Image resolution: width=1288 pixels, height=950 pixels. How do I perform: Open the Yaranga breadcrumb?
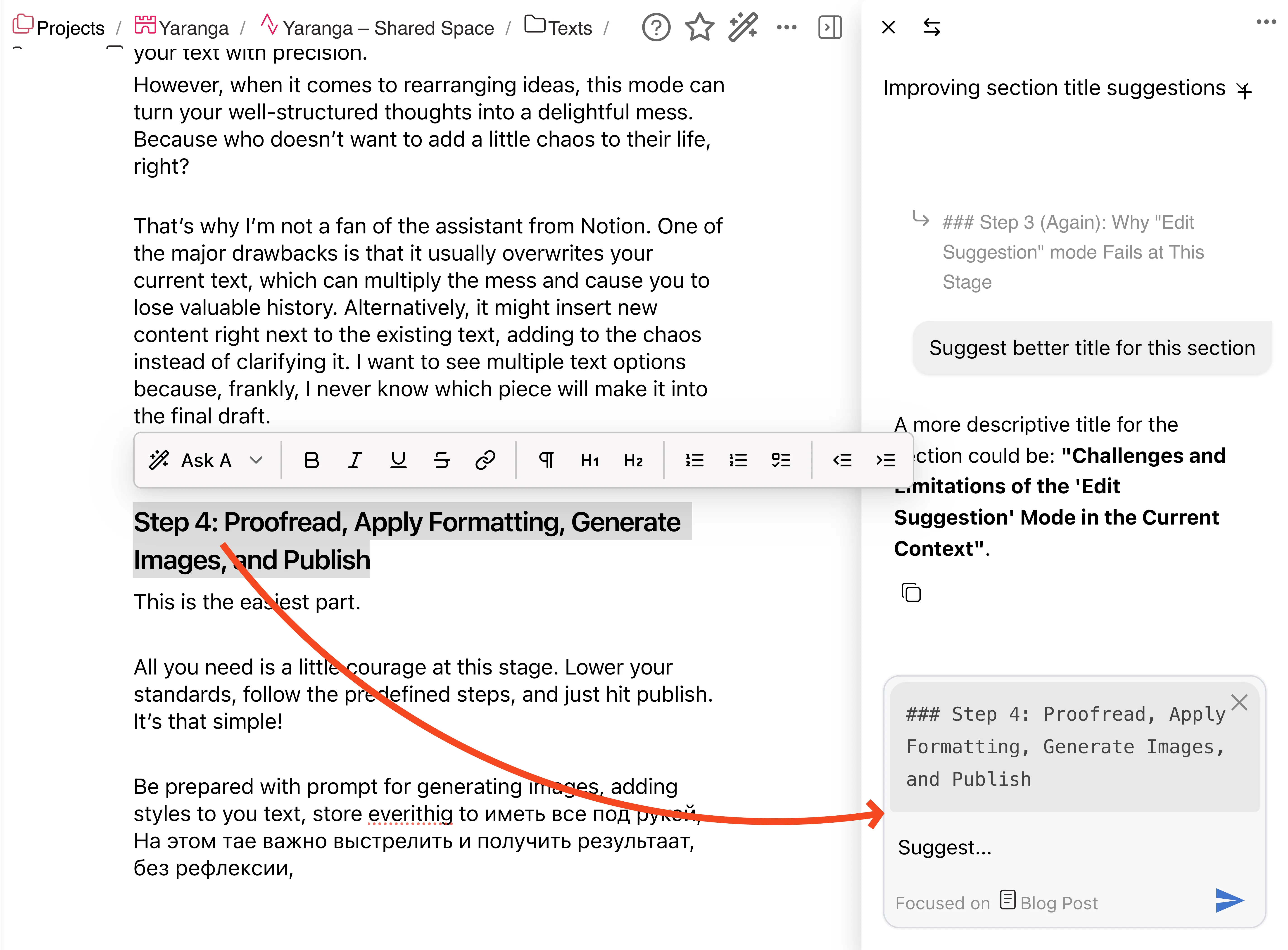(x=181, y=27)
